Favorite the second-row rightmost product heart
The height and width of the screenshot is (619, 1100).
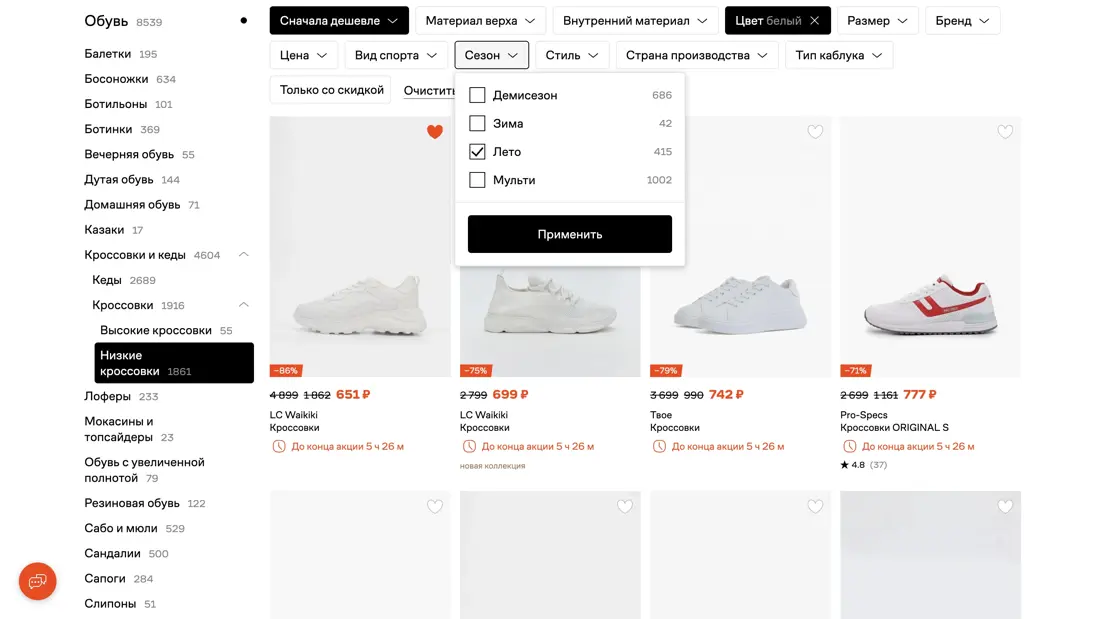[x=1005, y=507]
